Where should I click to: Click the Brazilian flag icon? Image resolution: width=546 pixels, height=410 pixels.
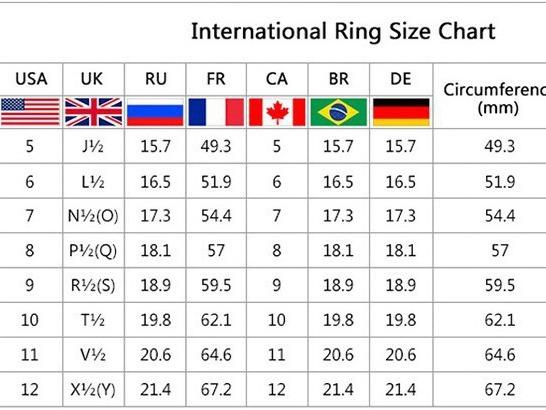click(338, 112)
